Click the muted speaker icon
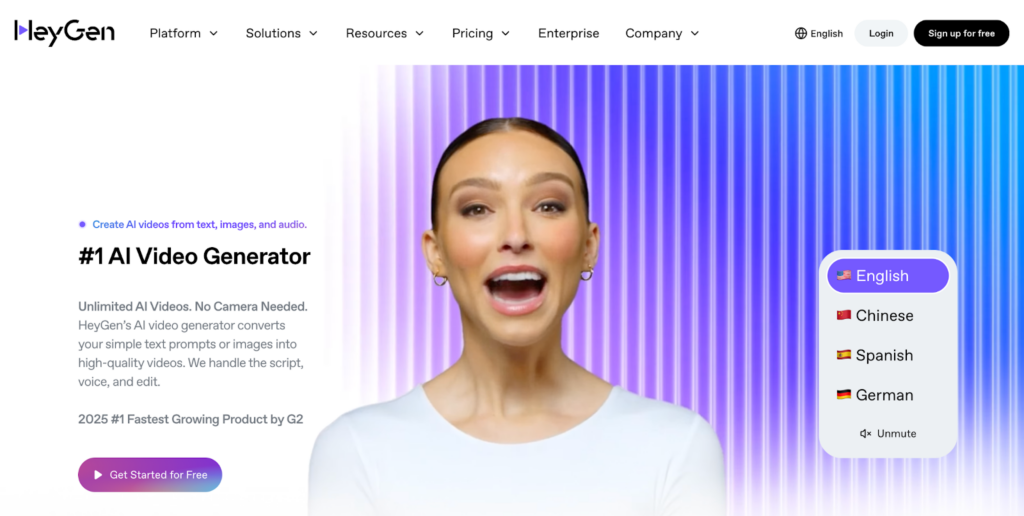Screen dimensions: 1024x516 (865, 434)
